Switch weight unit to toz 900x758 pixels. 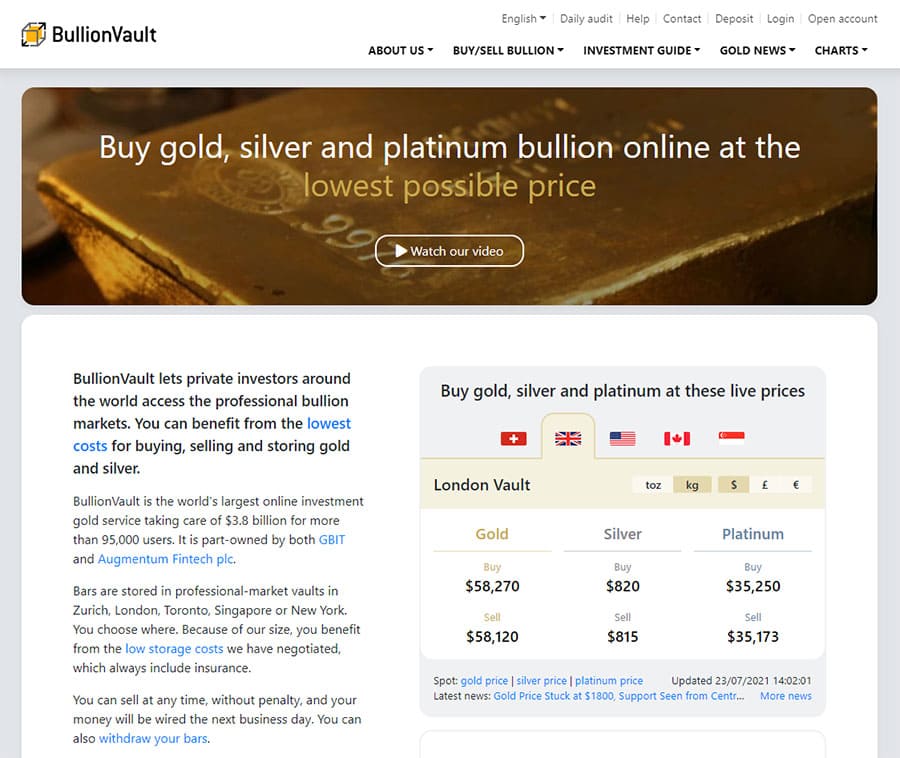[653, 485]
